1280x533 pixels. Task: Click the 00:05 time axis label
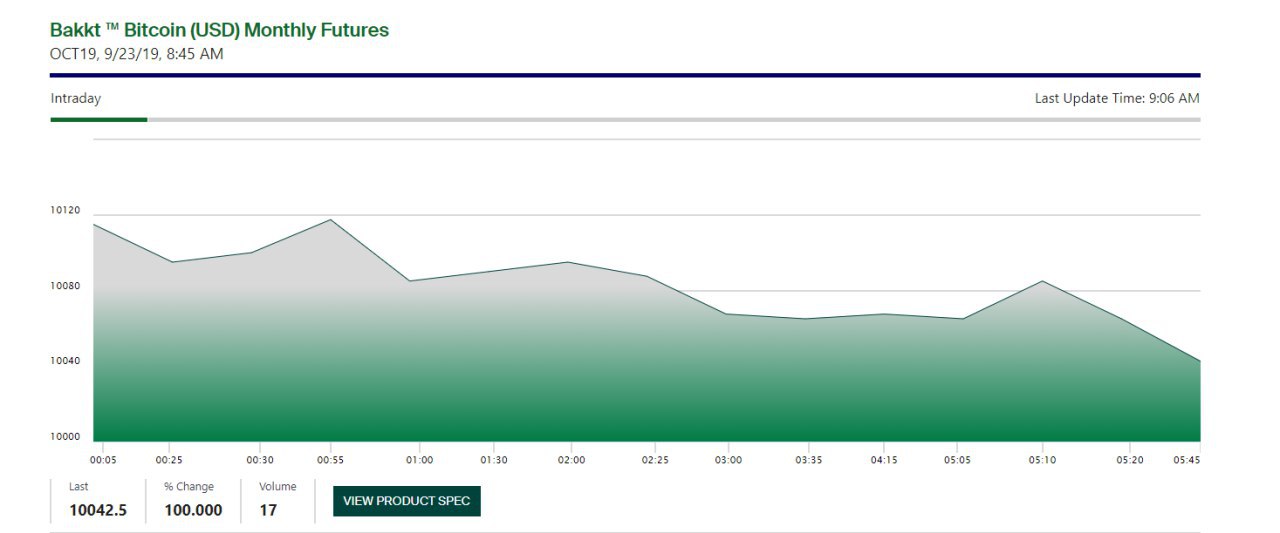click(x=103, y=460)
